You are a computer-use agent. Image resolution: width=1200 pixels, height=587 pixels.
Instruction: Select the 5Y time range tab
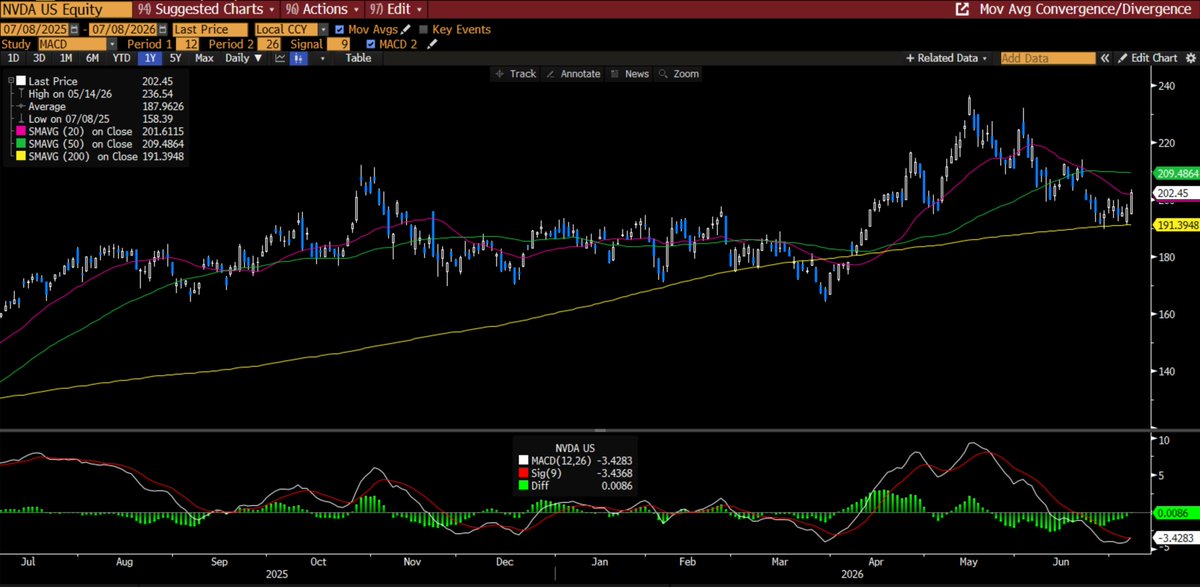click(x=175, y=58)
